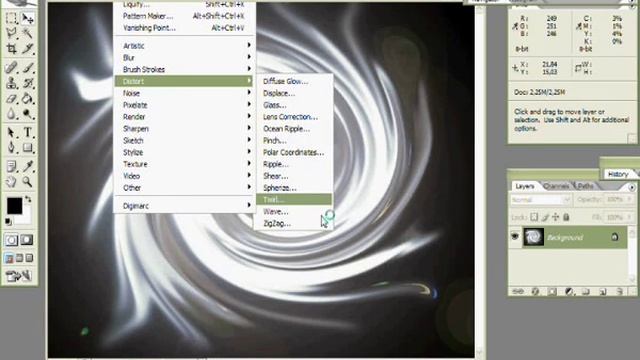Switch to the Channels tab
Image resolution: width=640 pixels, height=360 pixels.
pyautogui.click(x=557, y=186)
